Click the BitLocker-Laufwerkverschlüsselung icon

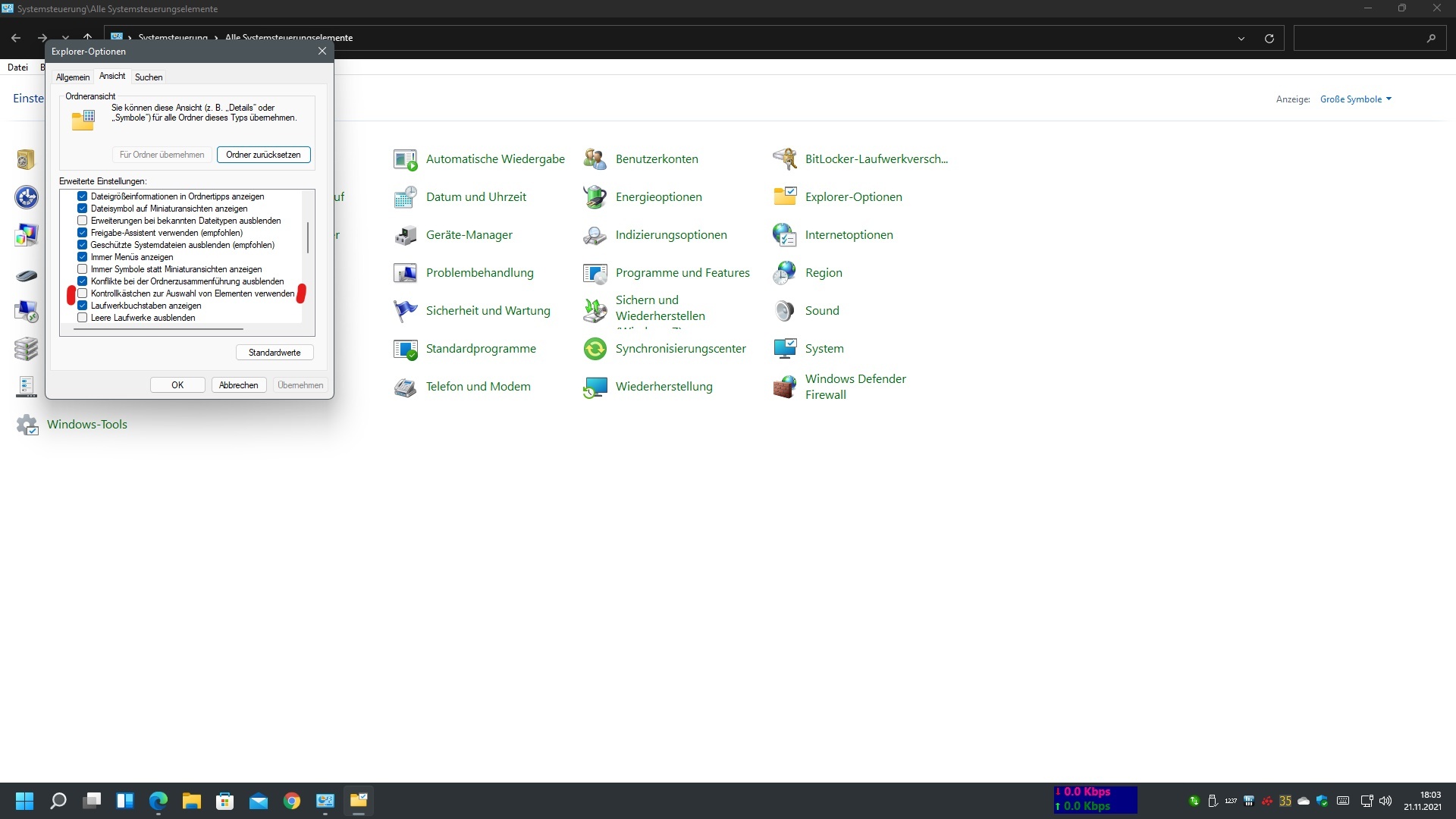784,159
